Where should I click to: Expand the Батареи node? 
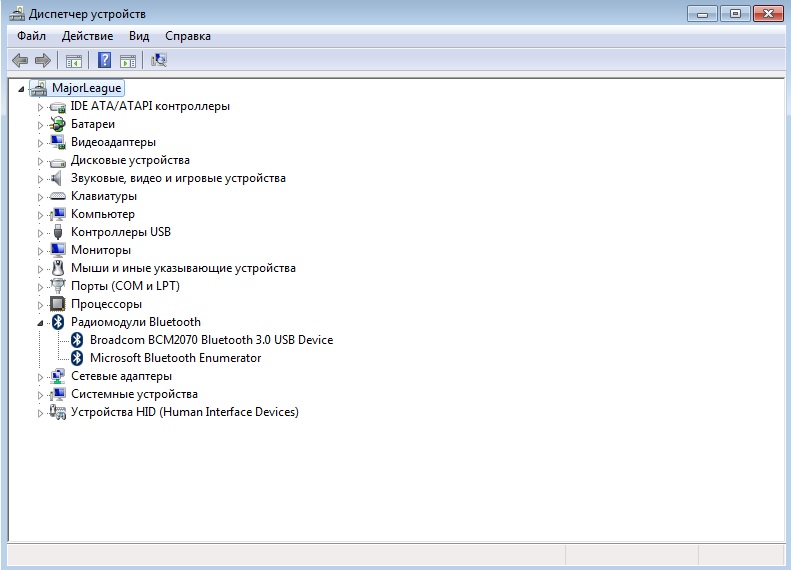[x=40, y=125]
